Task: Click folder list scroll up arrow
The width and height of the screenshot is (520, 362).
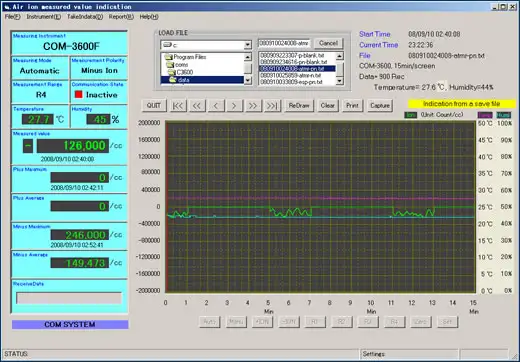Action: click(247, 57)
